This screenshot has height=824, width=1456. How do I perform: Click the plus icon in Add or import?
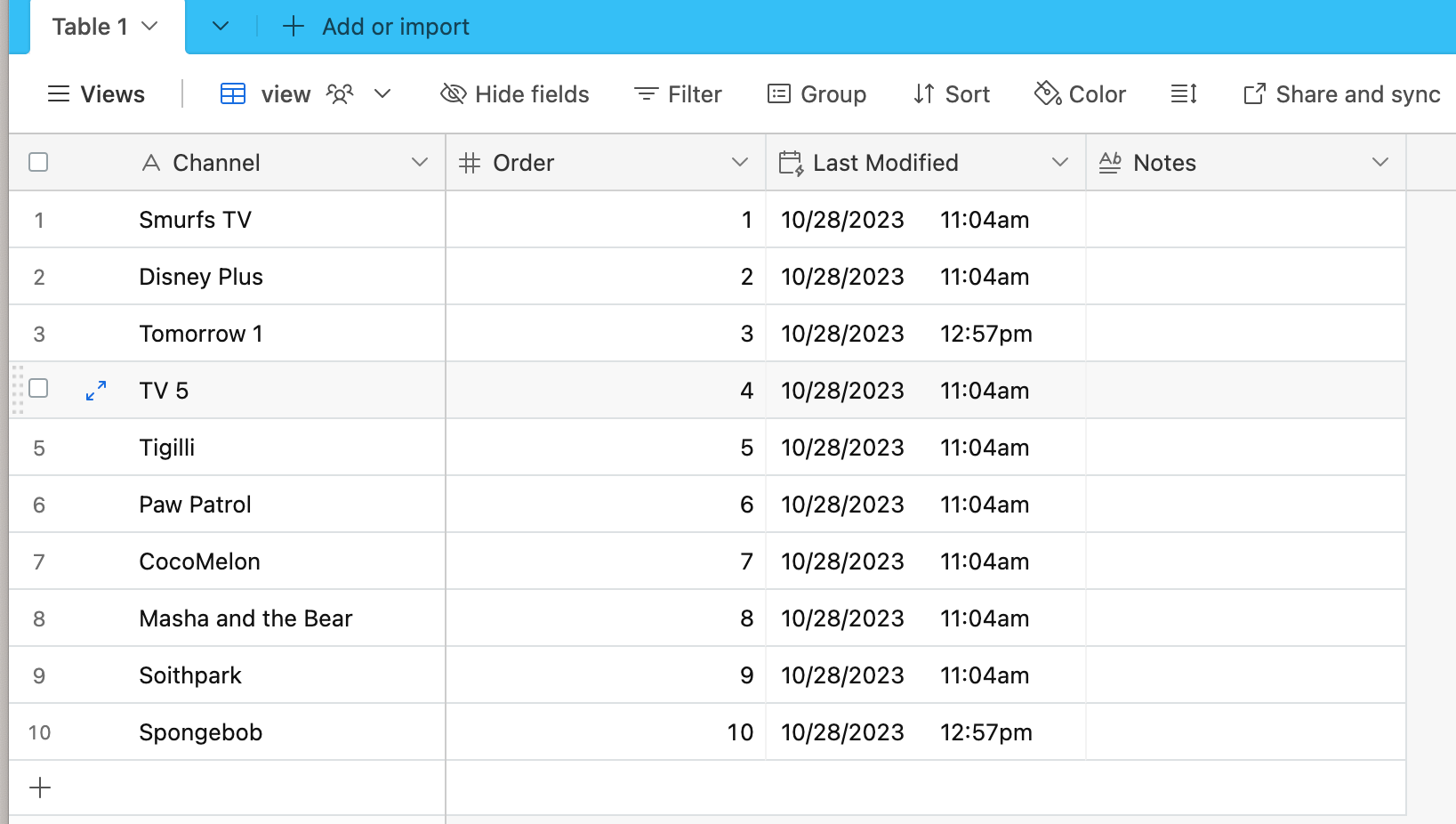click(x=294, y=27)
